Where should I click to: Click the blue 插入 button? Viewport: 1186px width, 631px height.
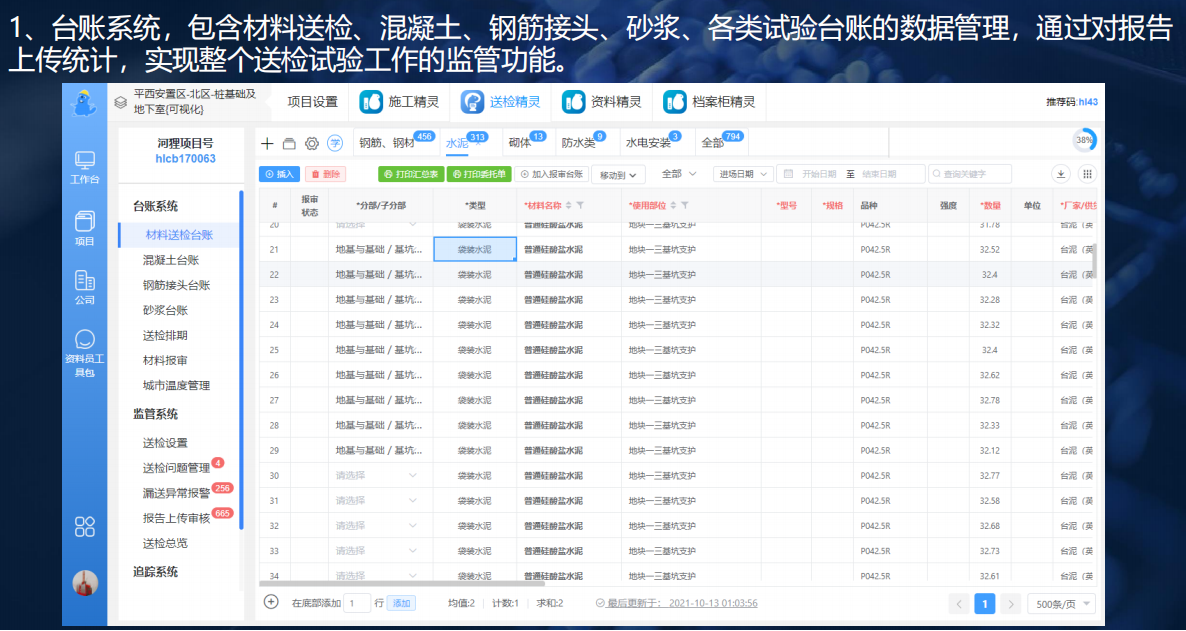(x=279, y=174)
